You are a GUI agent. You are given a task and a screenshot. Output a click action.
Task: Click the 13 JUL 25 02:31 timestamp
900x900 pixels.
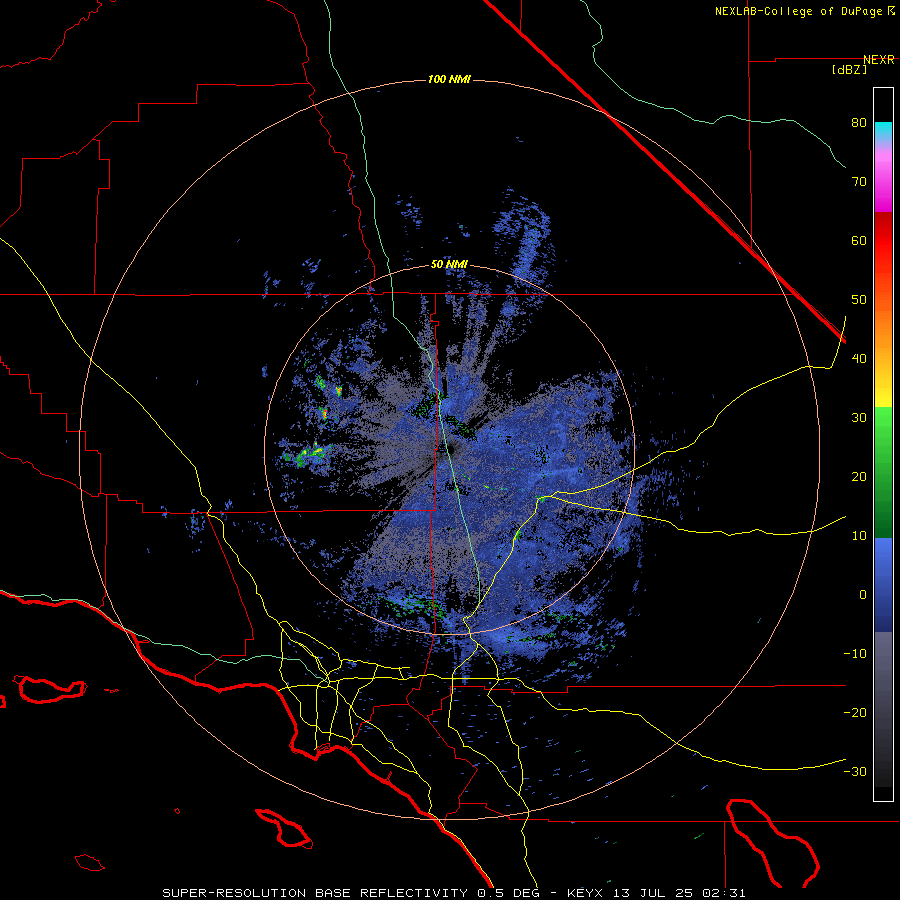pyautogui.click(x=680, y=893)
